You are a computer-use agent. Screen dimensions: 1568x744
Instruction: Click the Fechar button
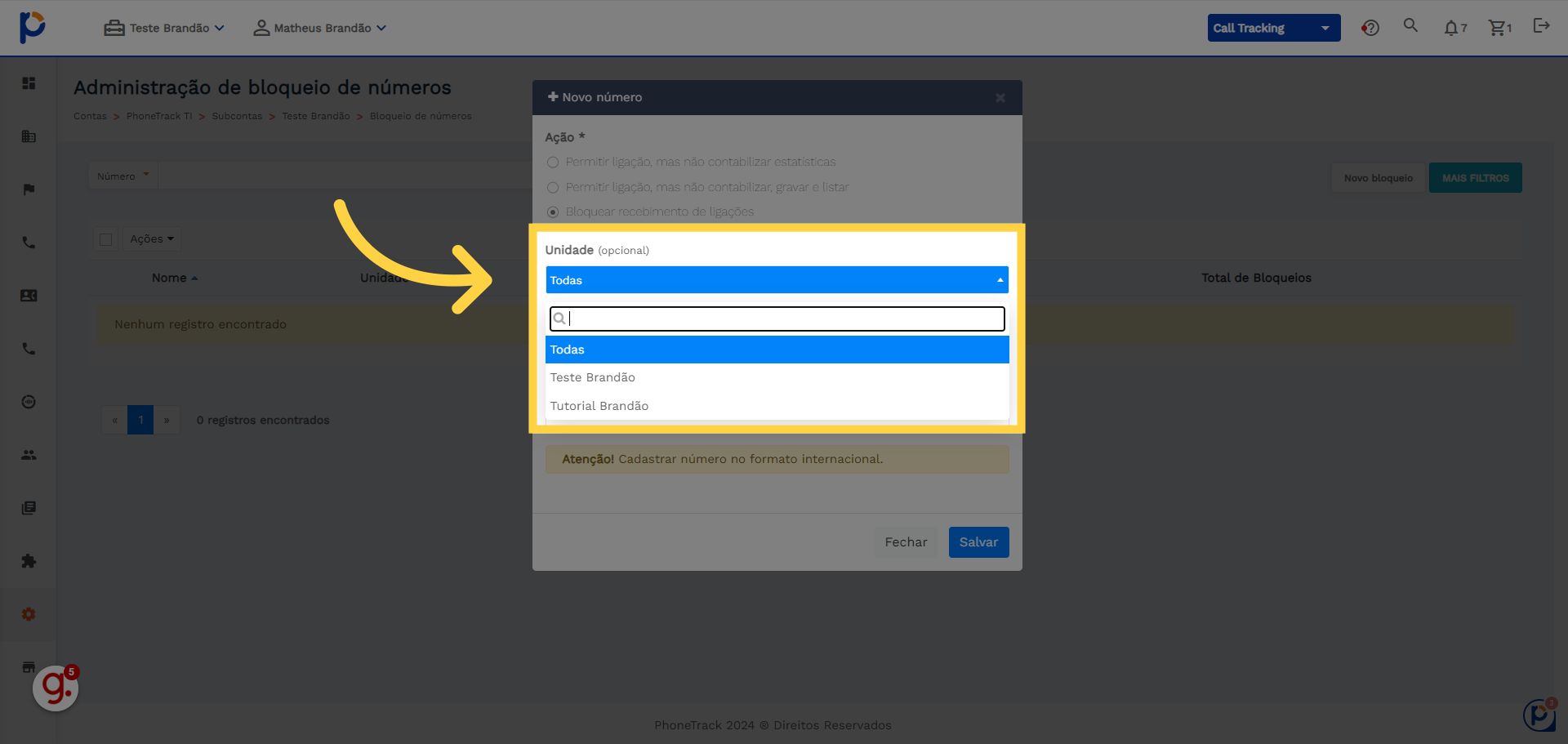(x=906, y=542)
